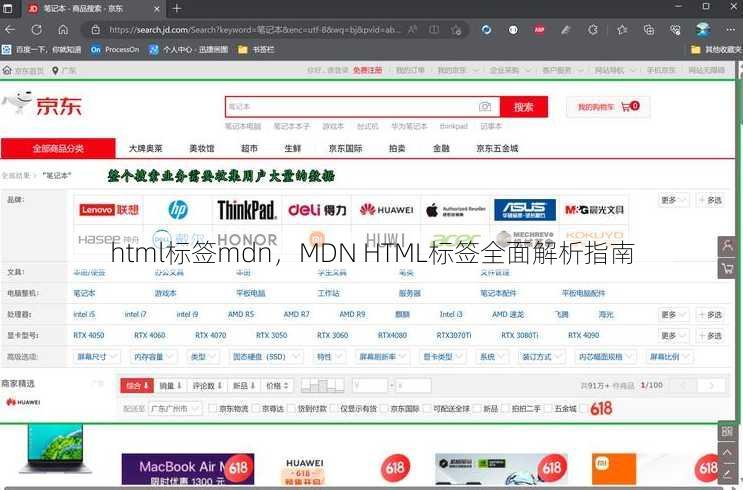
Task: Sort results by 价格
Action: [x=277, y=386]
